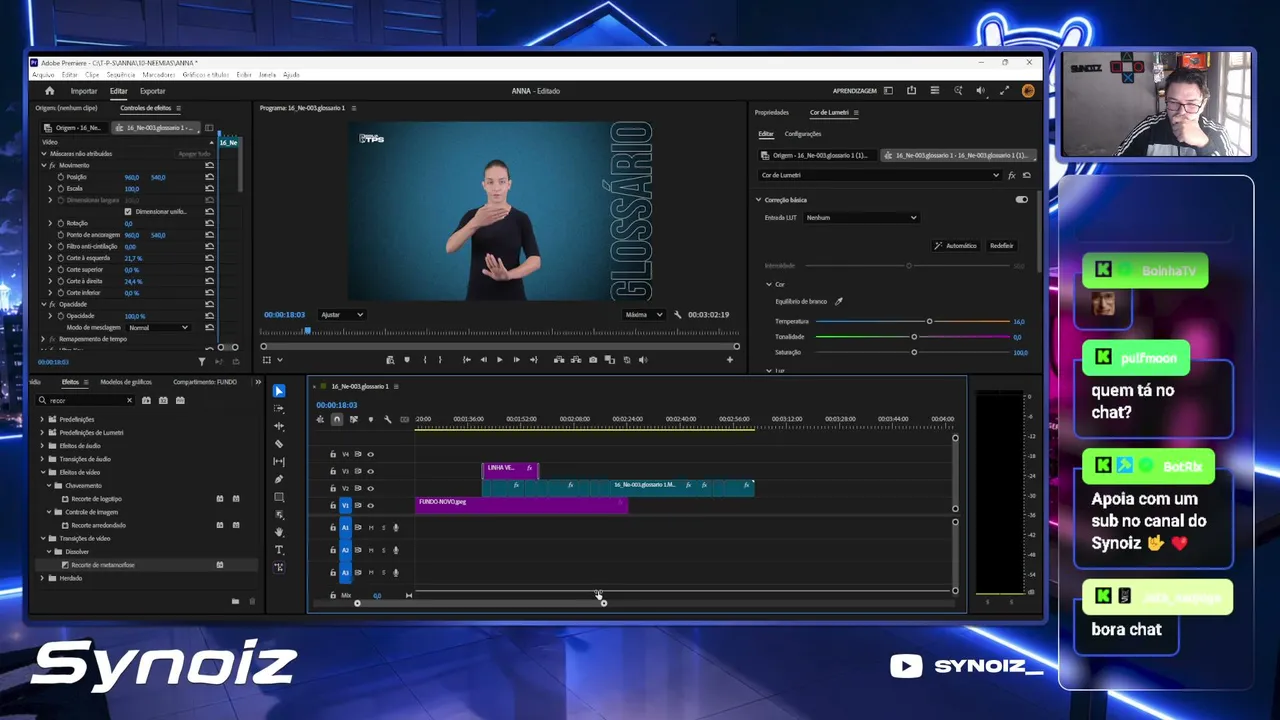Click the eyedropper next to Equilíbrio de branco

(x=839, y=301)
